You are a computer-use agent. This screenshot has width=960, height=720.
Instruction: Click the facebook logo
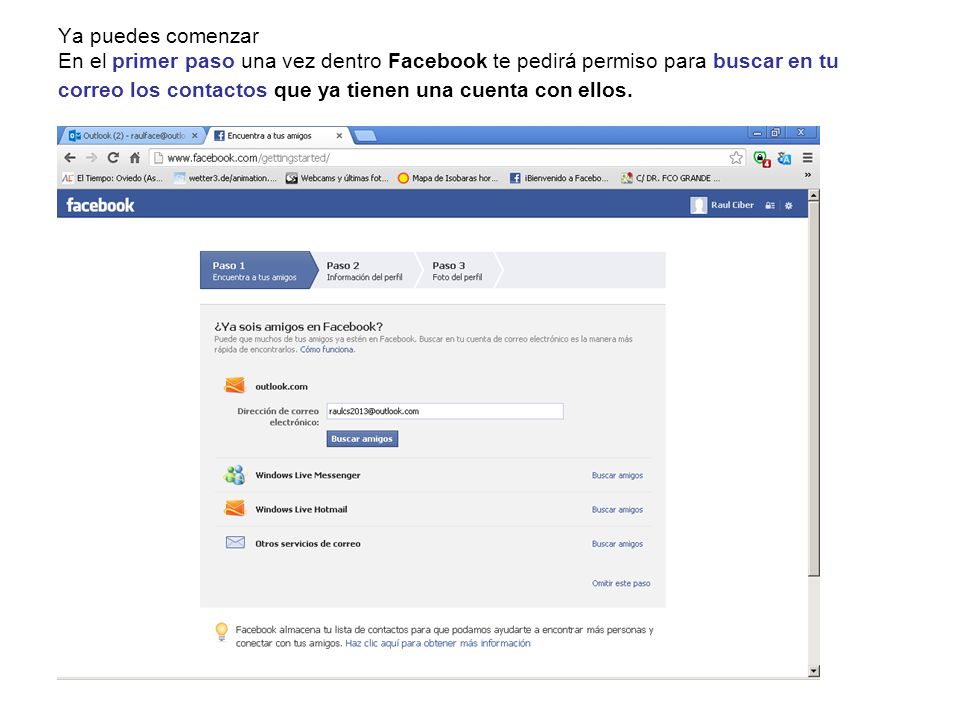pos(100,205)
